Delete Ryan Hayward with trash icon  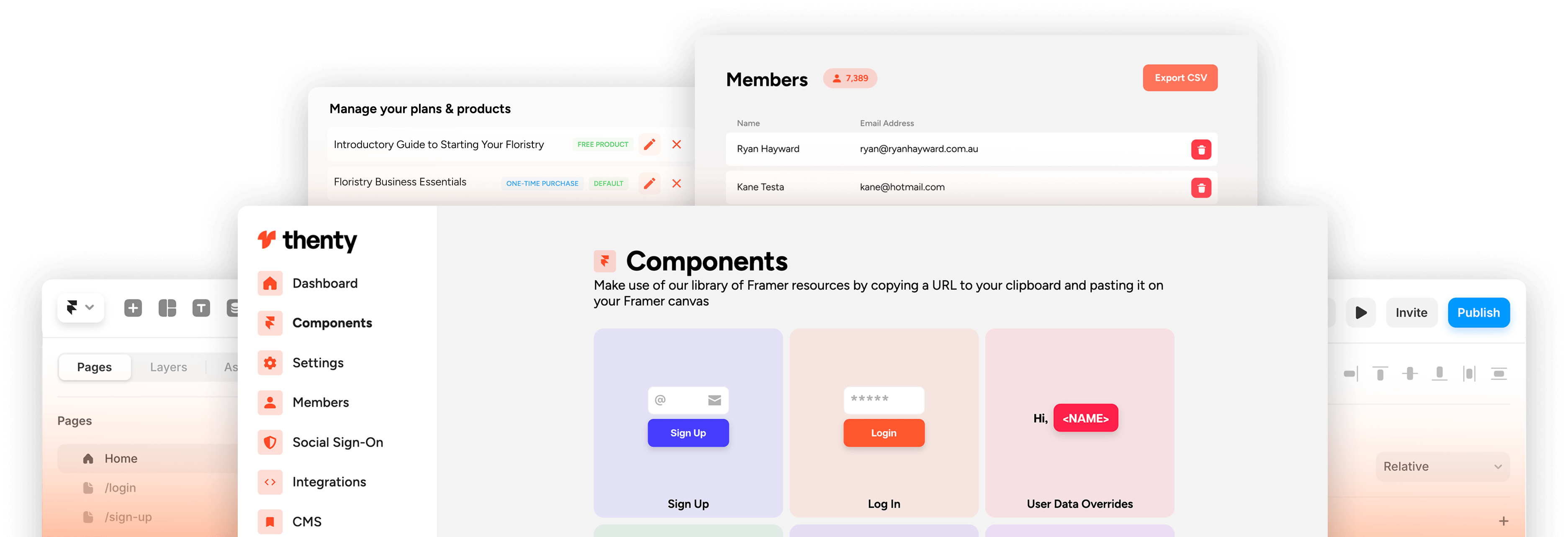coord(1201,150)
